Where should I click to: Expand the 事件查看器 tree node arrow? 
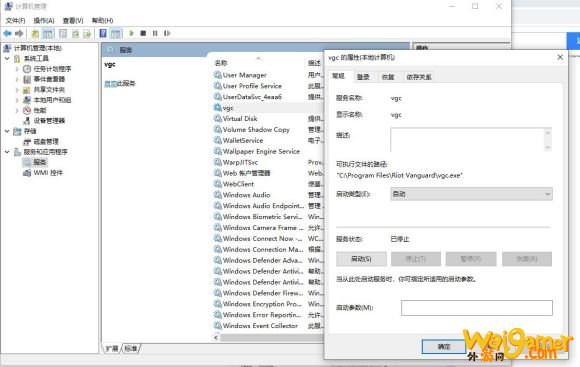coord(17,79)
